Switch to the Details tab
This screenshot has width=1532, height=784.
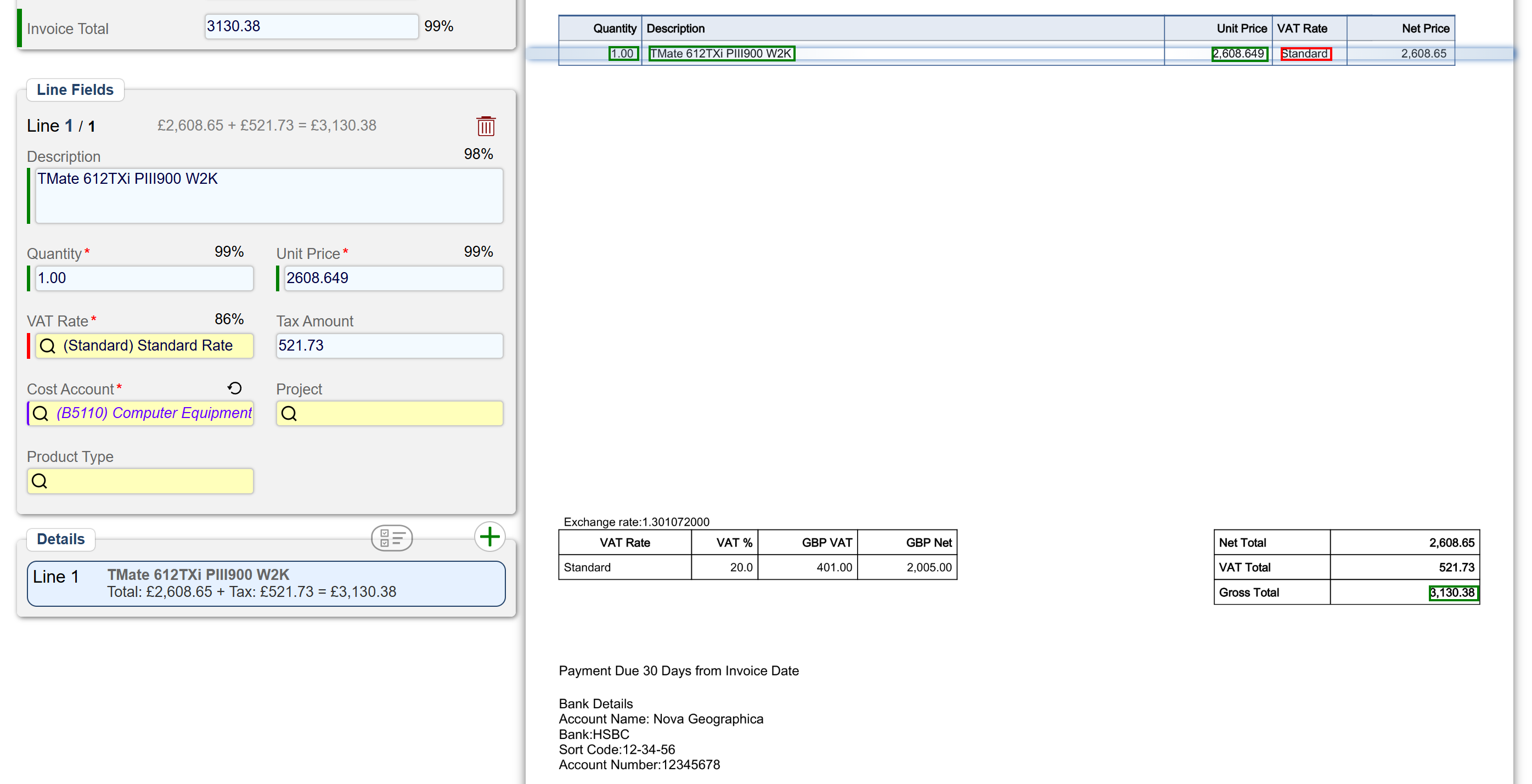click(x=61, y=539)
